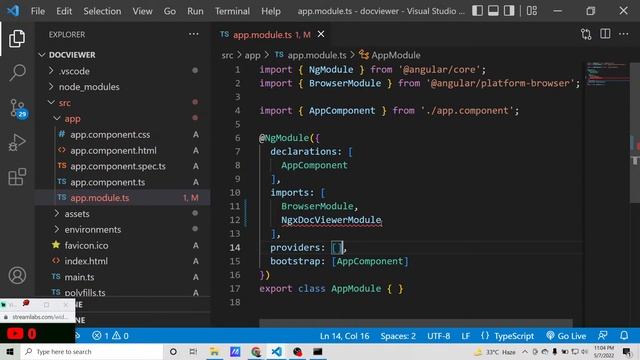640x360 pixels.
Task: Open the Help menu
Action: 271,11
